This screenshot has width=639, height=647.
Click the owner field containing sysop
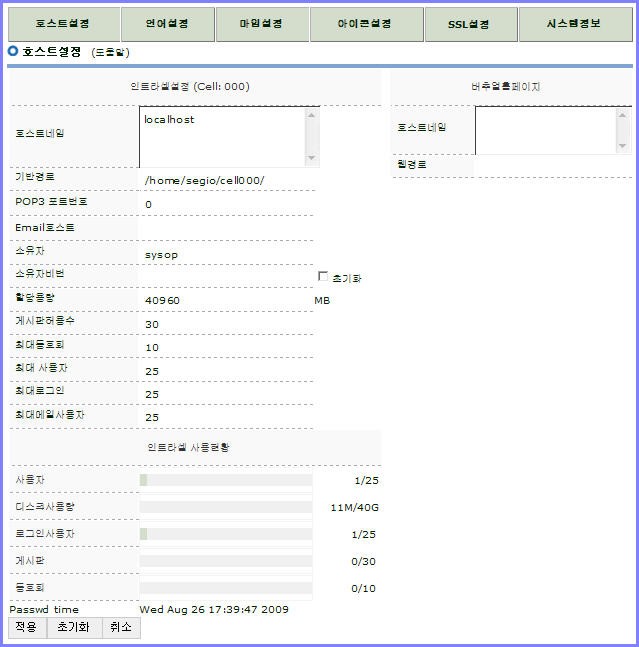pos(226,255)
